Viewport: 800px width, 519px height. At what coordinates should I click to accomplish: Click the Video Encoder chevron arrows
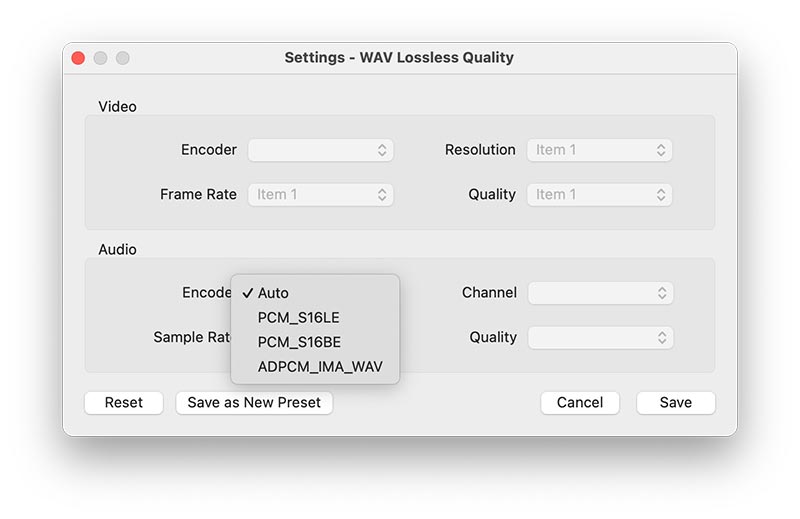tap(382, 150)
